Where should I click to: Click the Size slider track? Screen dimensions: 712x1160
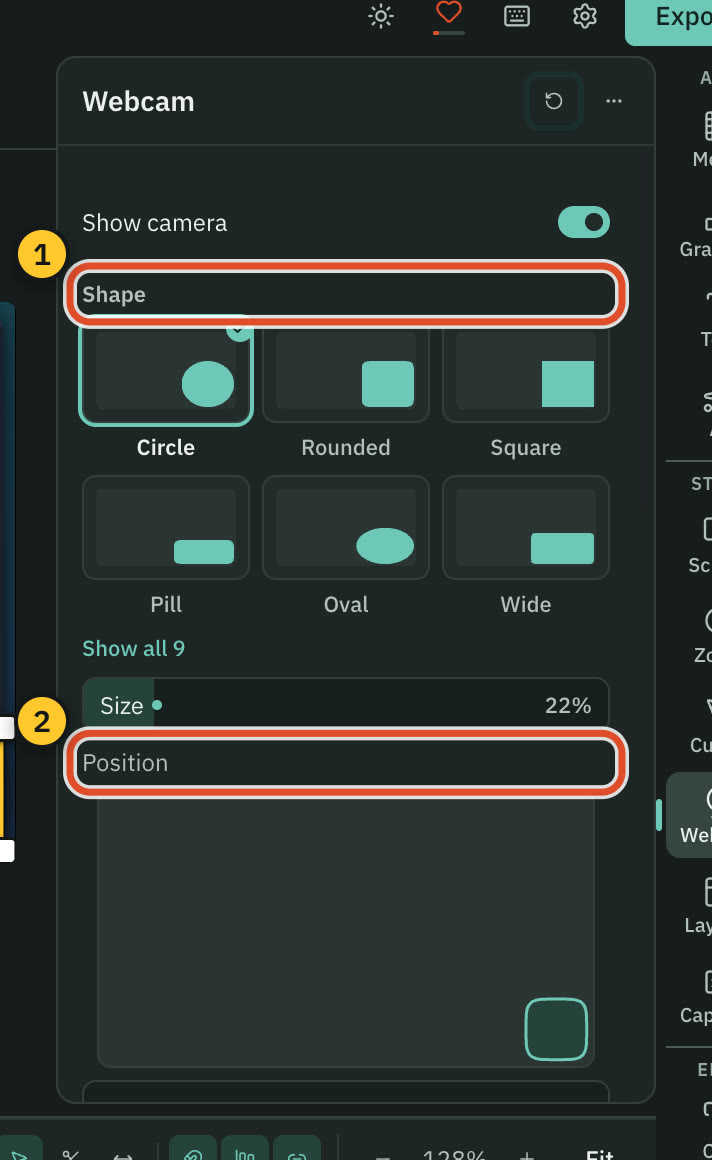tap(346, 705)
